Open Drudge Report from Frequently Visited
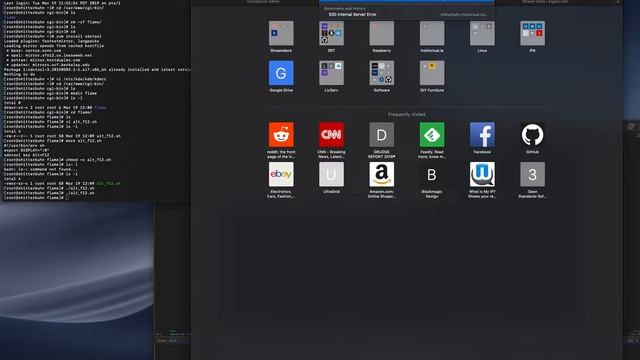 (382, 134)
